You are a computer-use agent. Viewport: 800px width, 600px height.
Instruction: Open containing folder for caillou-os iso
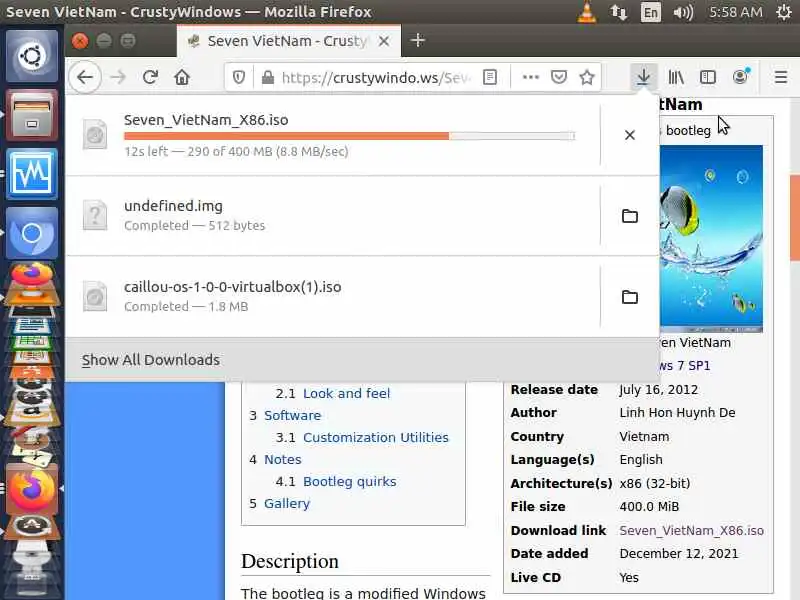pyautogui.click(x=630, y=297)
